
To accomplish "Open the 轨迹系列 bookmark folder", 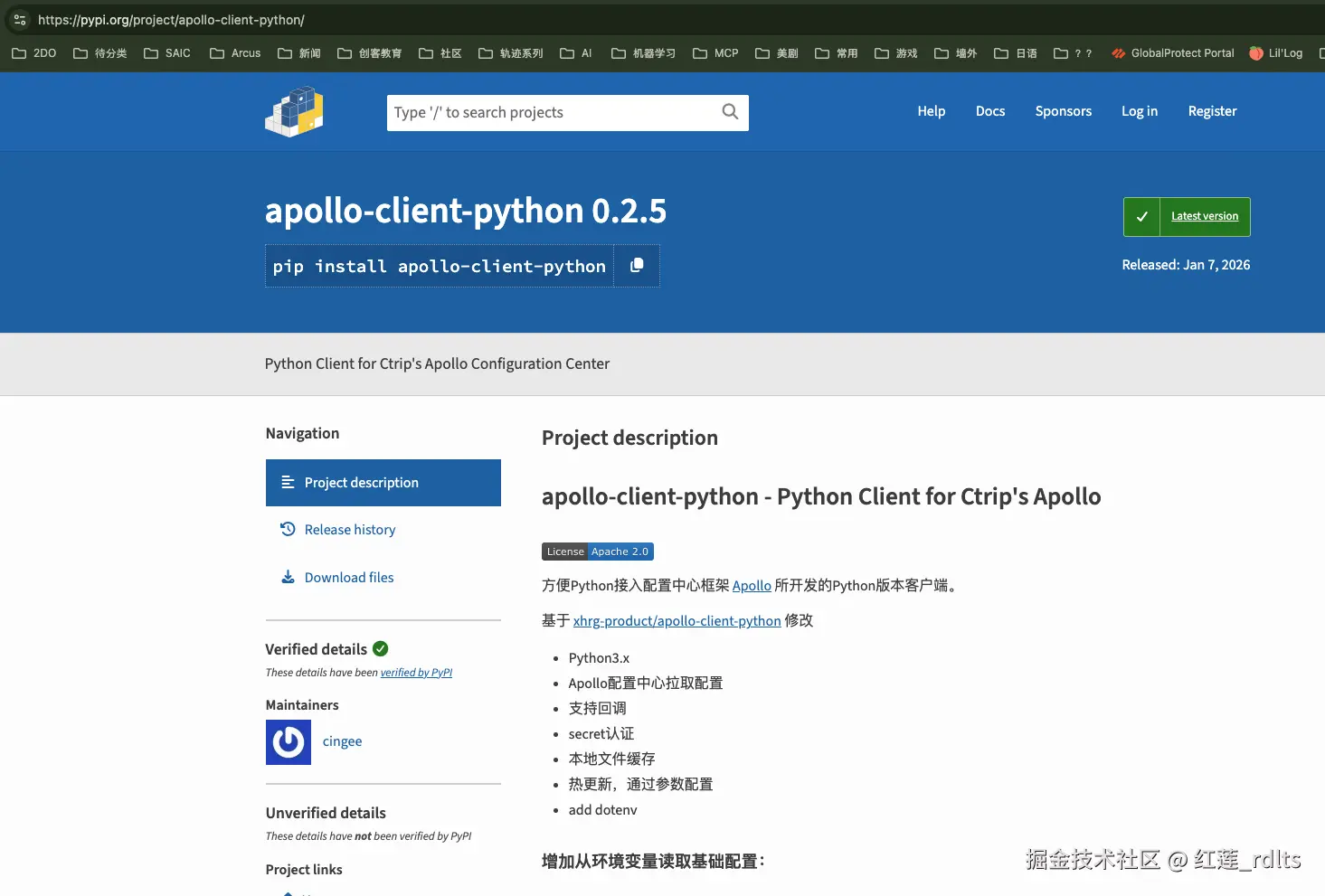I will [511, 53].
